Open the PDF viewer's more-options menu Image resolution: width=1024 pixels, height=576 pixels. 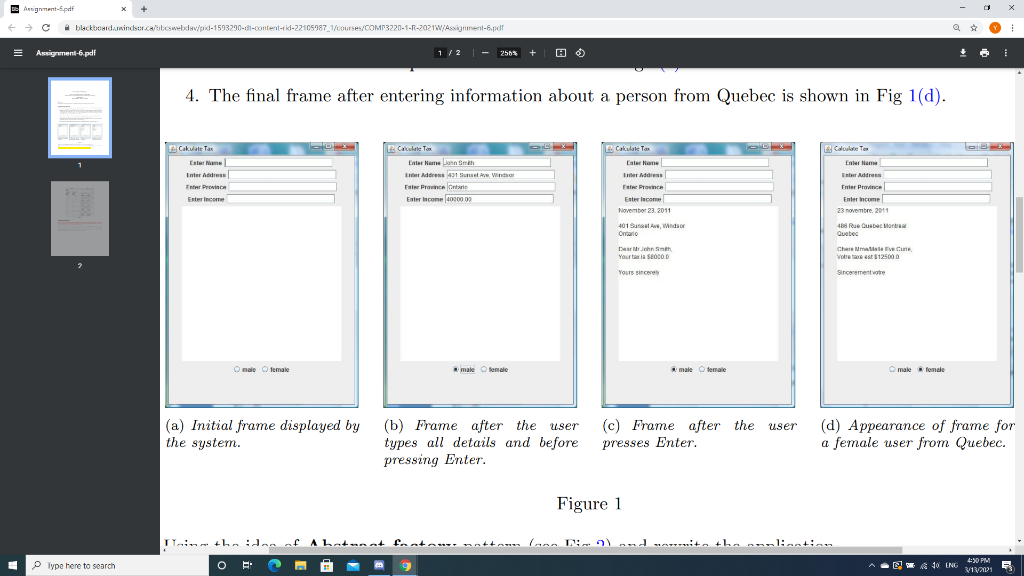1006,53
